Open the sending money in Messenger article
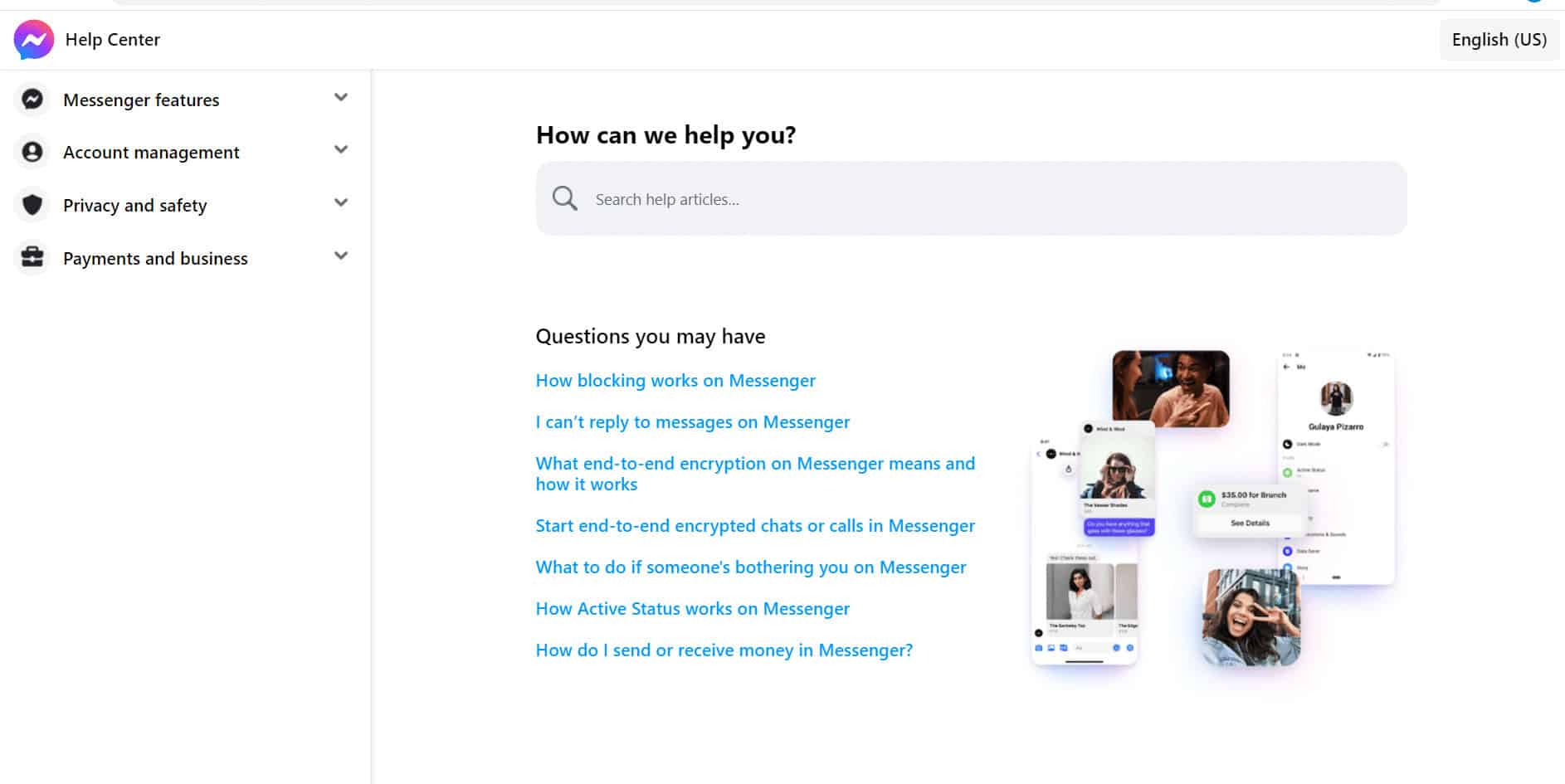The width and height of the screenshot is (1565, 784). pyautogui.click(x=723, y=650)
